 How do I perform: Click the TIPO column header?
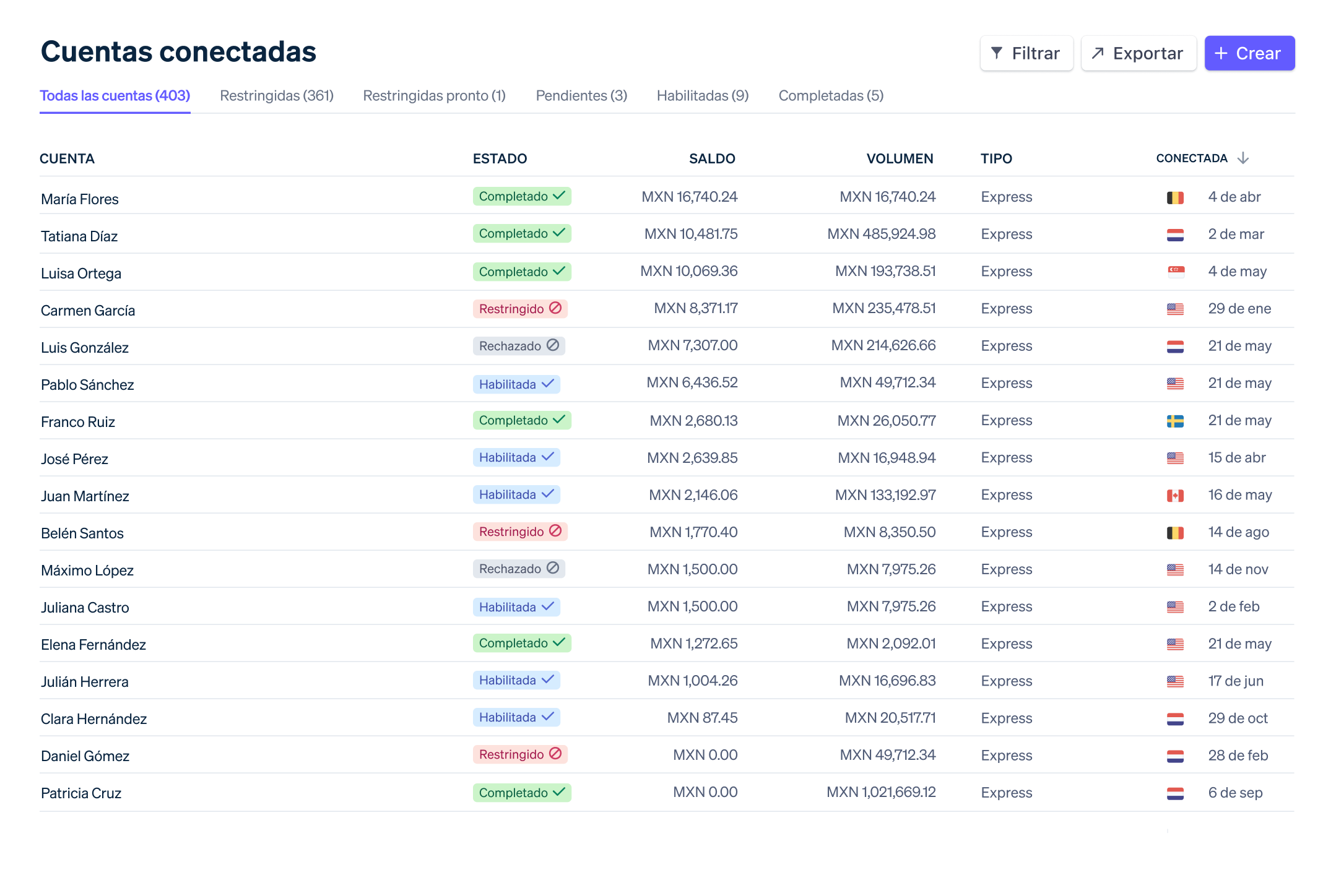coord(996,158)
